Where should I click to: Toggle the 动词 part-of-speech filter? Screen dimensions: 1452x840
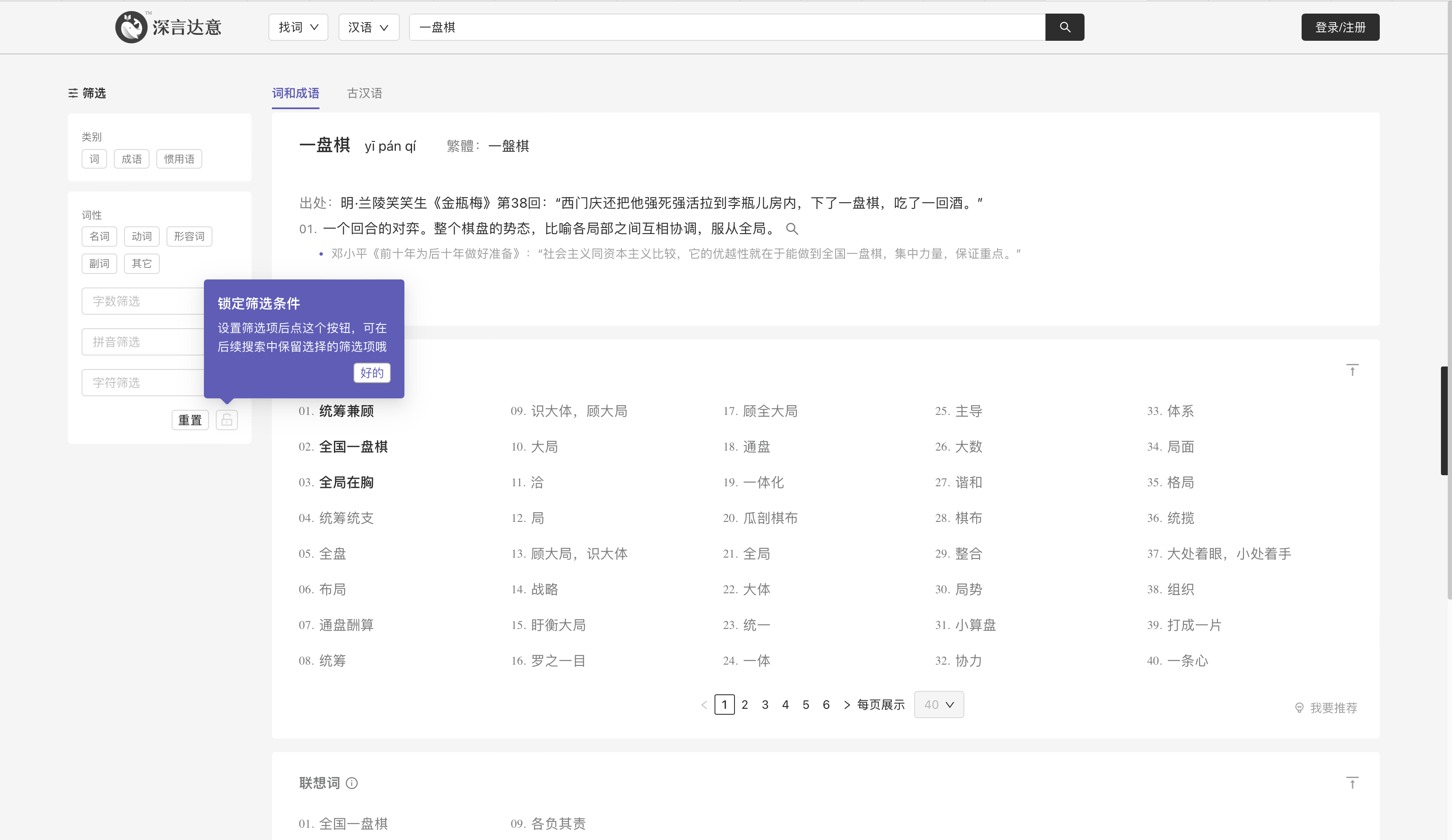tap(142, 236)
